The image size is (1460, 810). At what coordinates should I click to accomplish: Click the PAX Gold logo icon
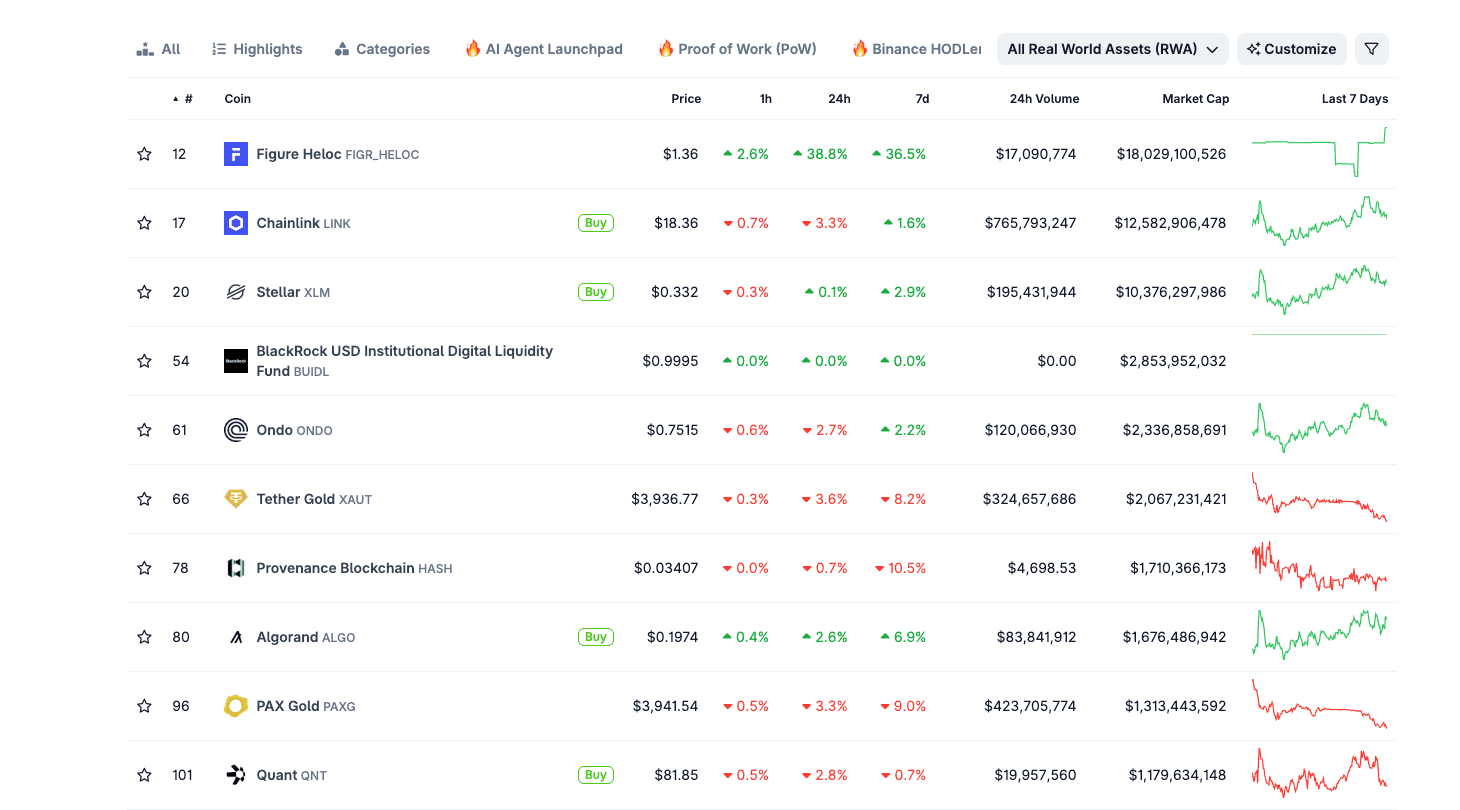(x=236, y=706)
